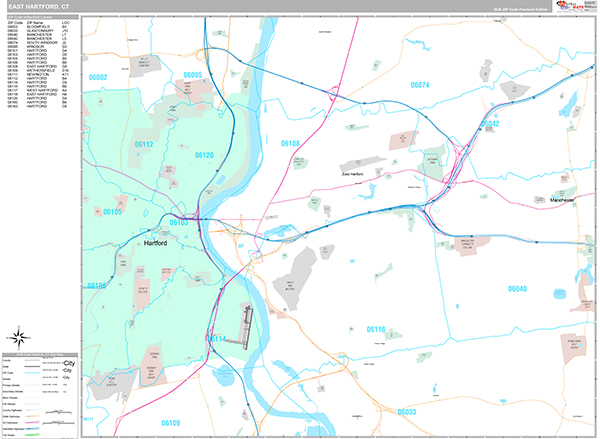The image size is (600, 439).
Task: Click the 06109 label at the bottom of the map
Action: [172, 423]
